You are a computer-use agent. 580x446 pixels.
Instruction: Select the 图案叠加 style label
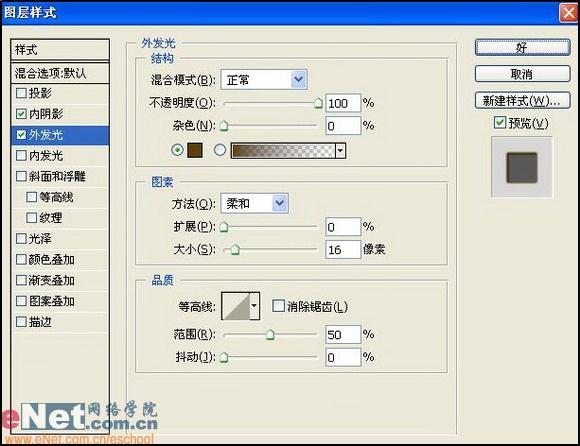pyautogui.click(x=52, y=301)
